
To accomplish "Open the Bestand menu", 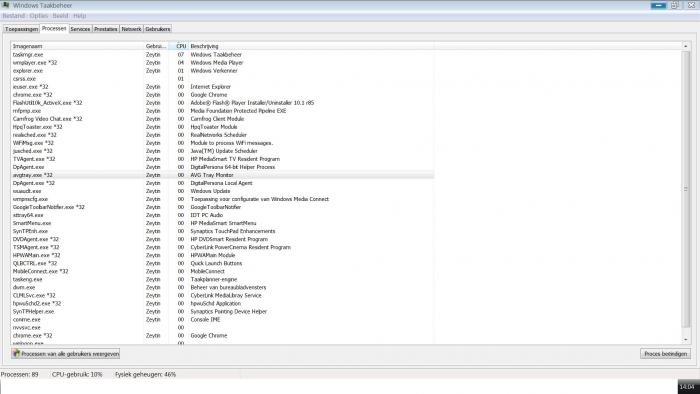I will point(14,16).
